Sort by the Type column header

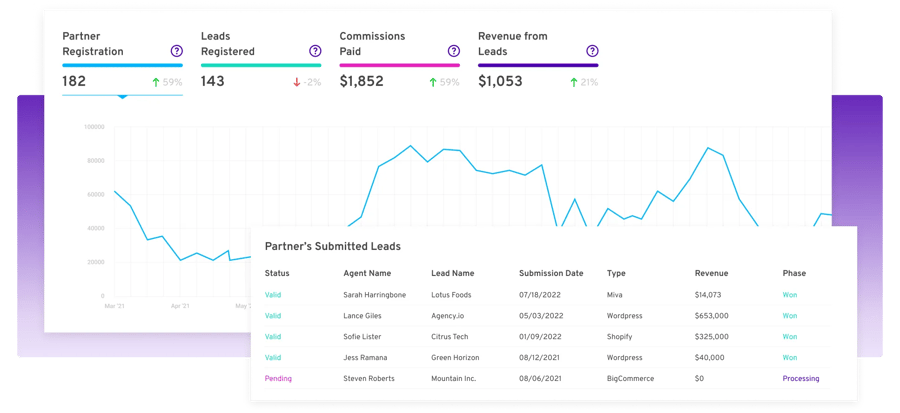click(x=616, y=274)
